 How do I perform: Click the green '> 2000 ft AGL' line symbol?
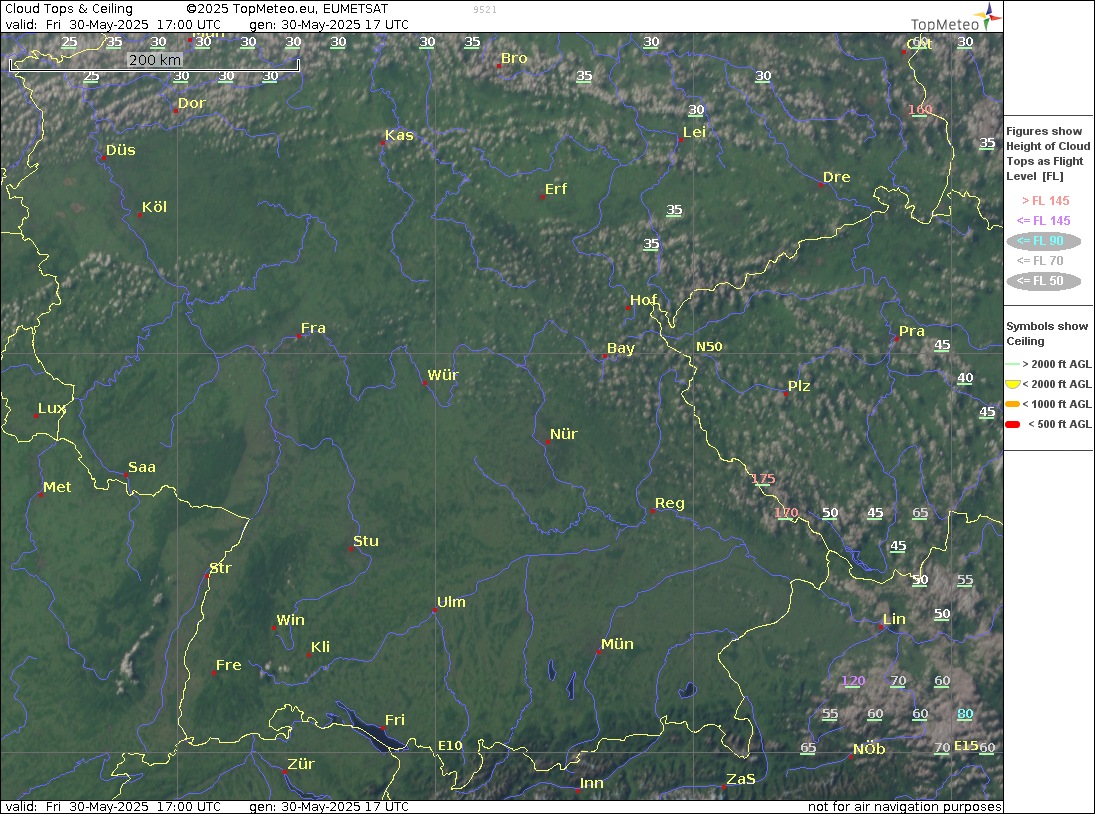tap(1012, 364)
